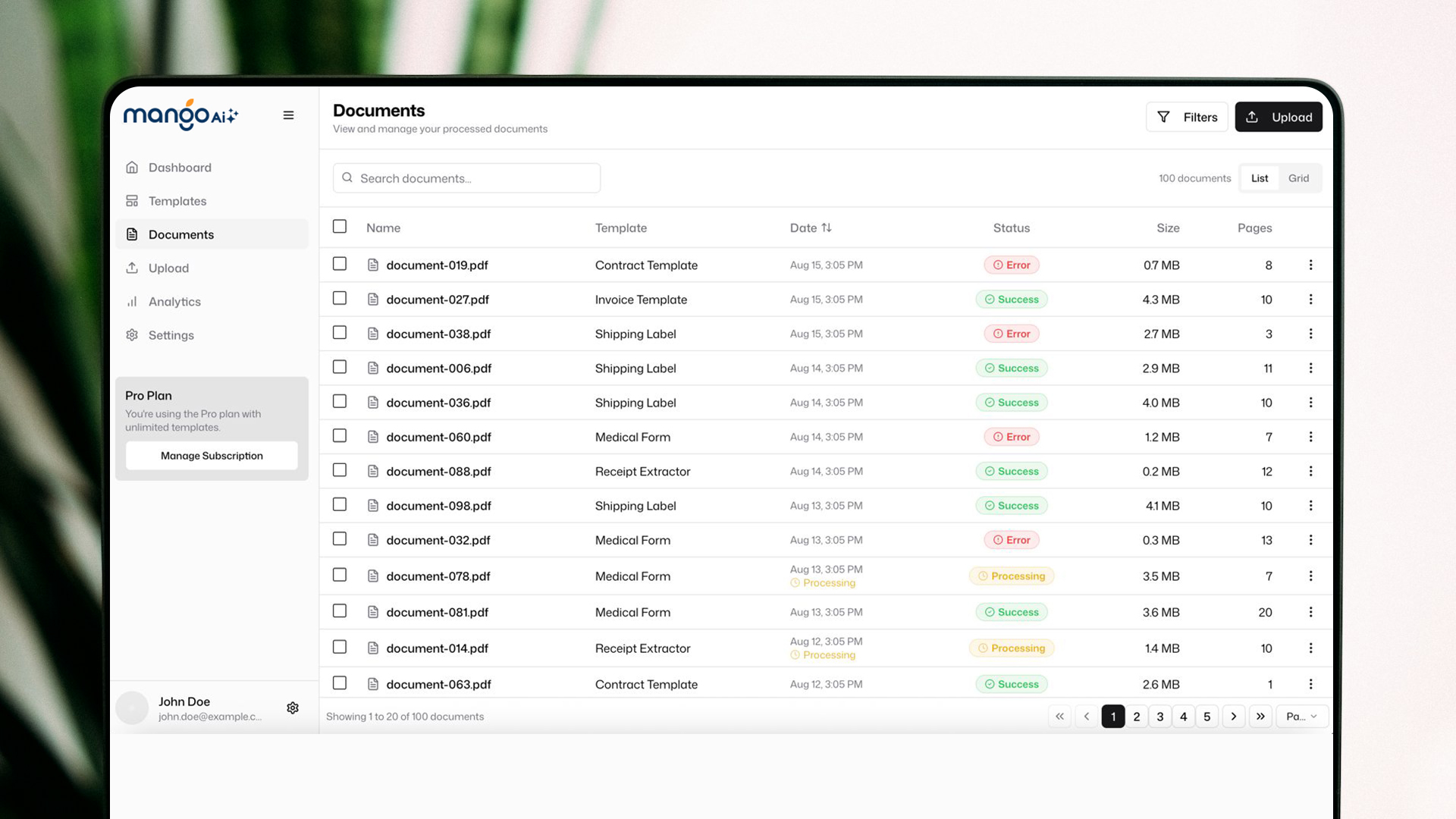Open the three-dot menu for document-019.pdf
1456x819 pixels.
coord(1311,265)
